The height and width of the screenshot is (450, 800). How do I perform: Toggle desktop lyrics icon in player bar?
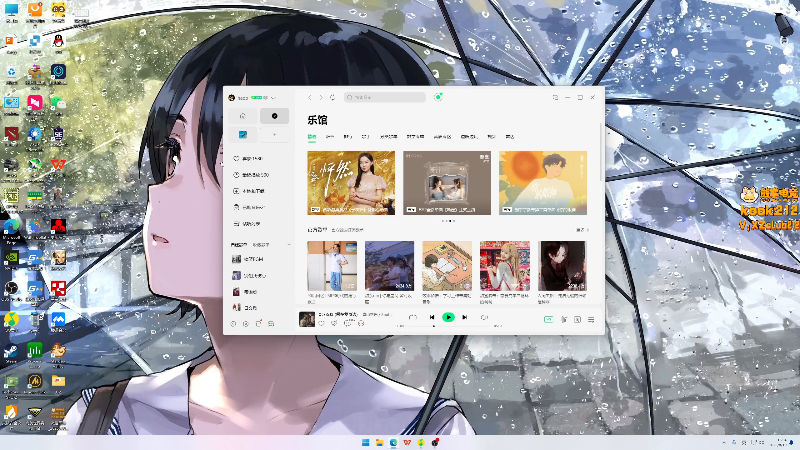click(578, 319)
